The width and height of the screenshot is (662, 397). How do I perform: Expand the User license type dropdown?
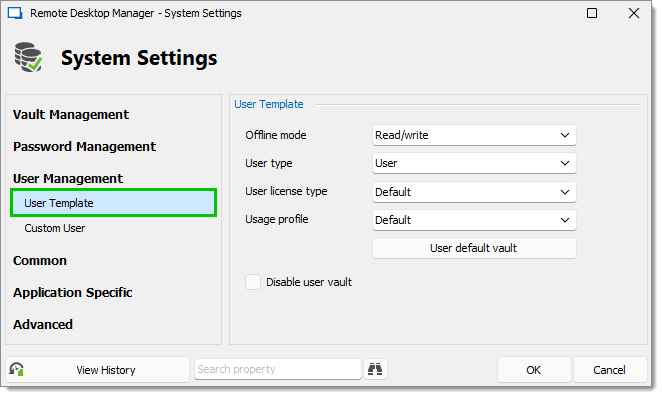pos(474,192)
